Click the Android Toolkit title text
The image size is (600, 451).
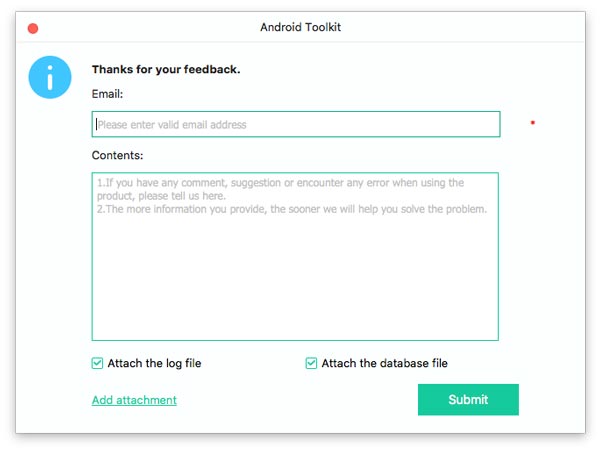[300, 27]
